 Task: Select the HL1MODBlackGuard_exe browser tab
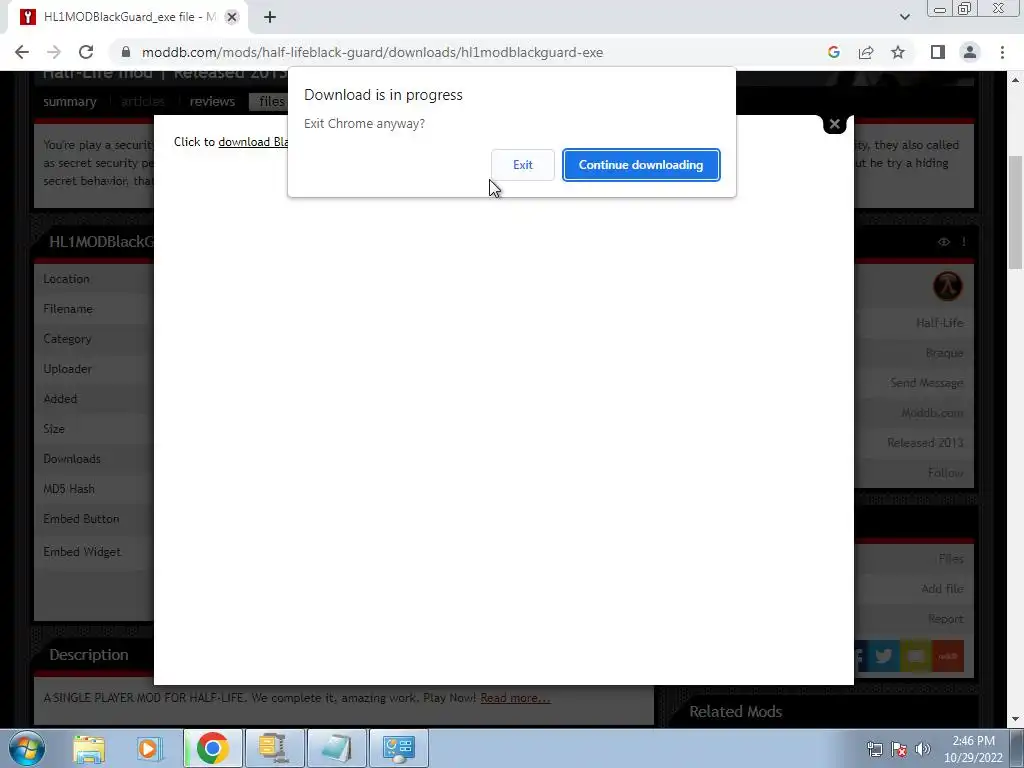pyautogui.click(x=127, y=17)
